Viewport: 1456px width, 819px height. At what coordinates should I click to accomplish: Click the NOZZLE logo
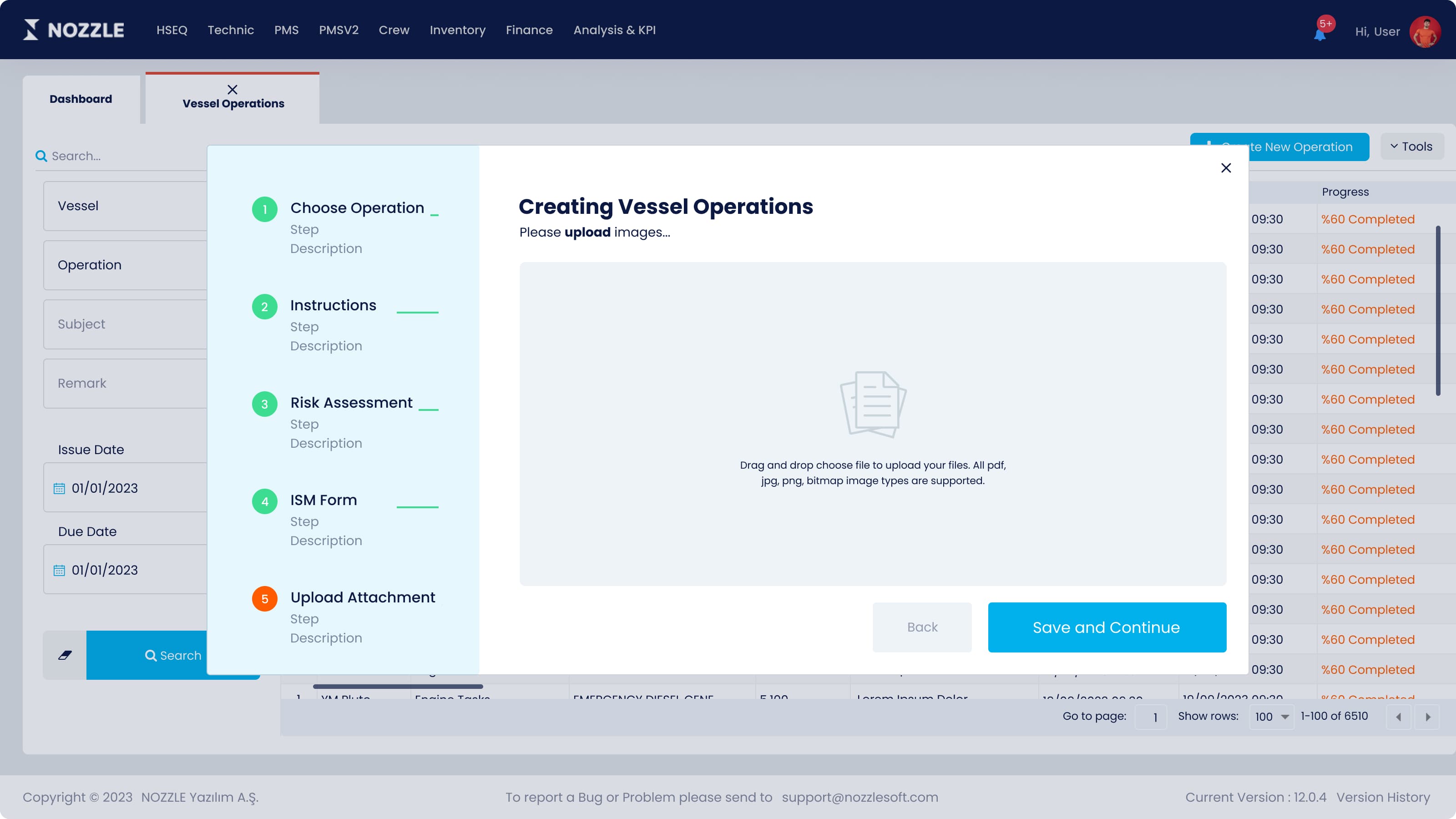click(x=73, y=30)
